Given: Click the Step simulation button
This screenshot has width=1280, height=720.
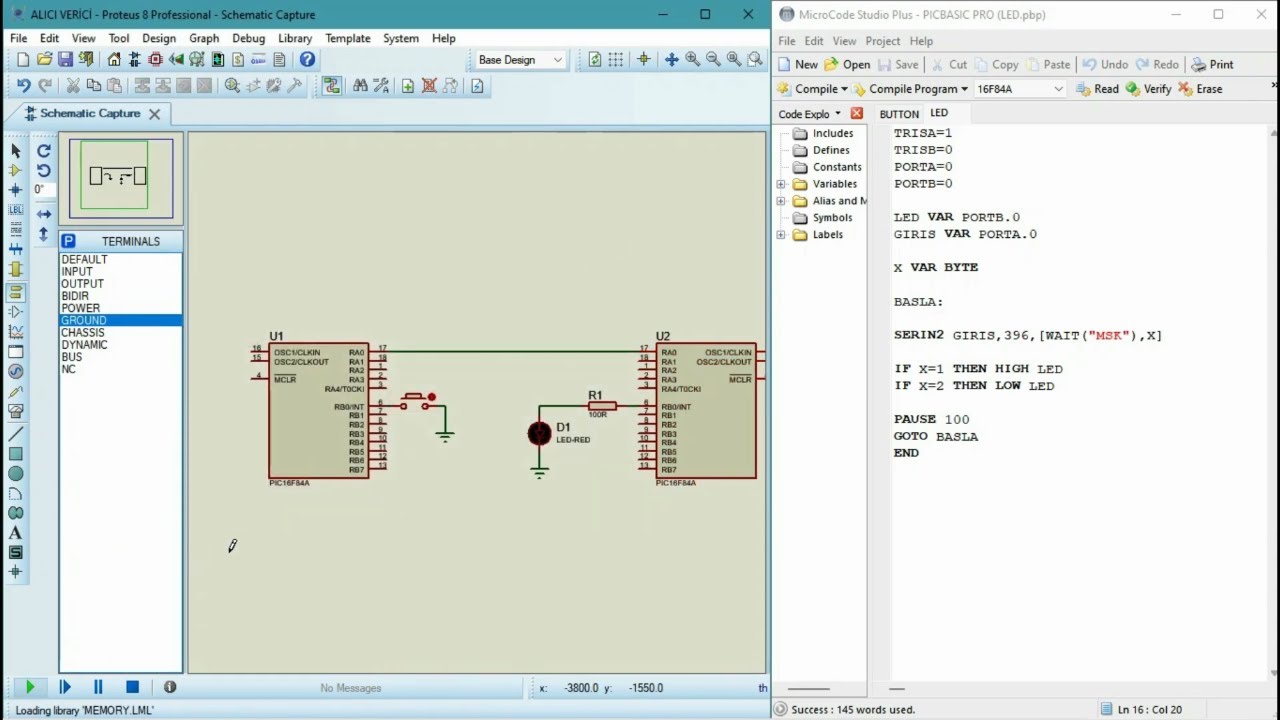Looking at the screenshot, I should (x=65, y=687).
